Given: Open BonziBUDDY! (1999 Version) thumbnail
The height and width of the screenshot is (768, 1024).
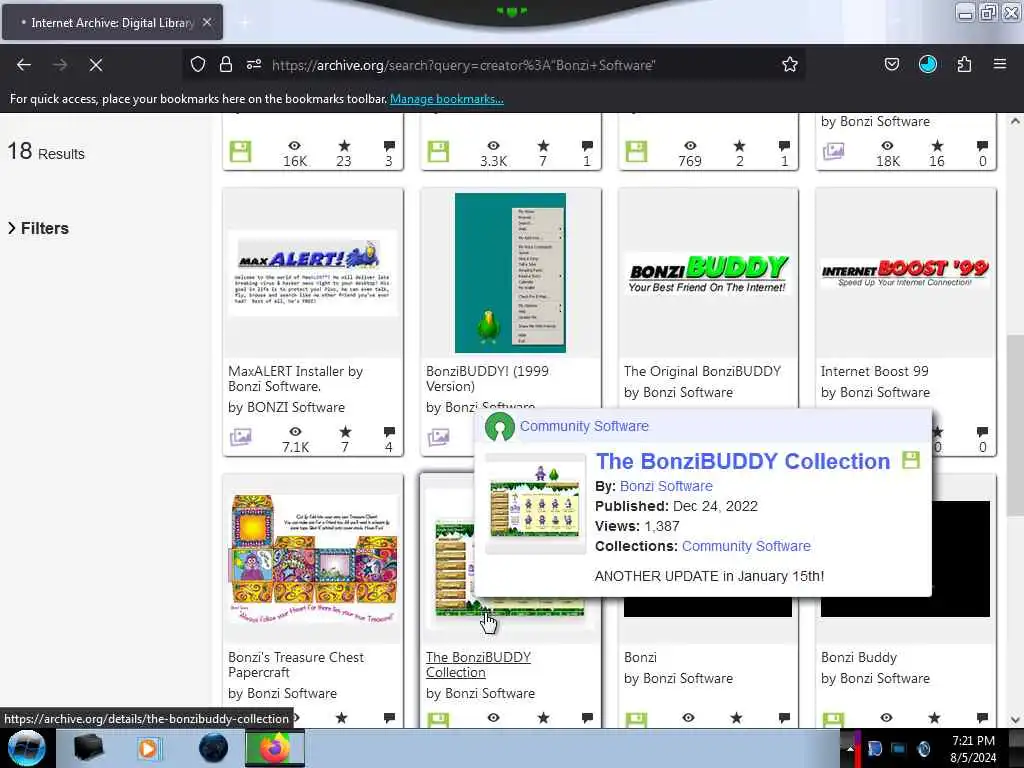Looking at the screenshot, I should point(510,273).
